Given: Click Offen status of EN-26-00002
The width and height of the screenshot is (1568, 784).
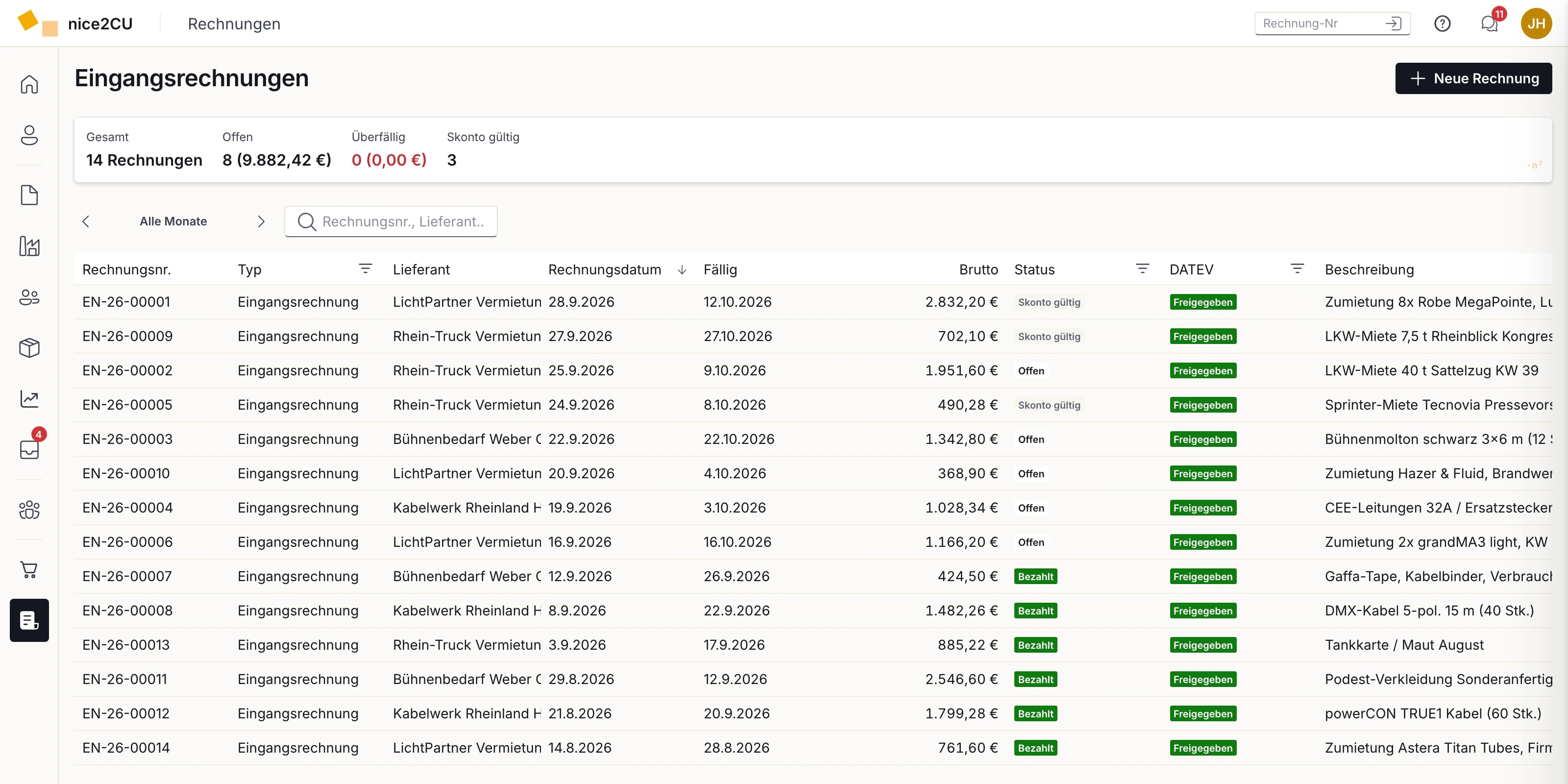Looking at the screenshot, I should (1030, 371).
